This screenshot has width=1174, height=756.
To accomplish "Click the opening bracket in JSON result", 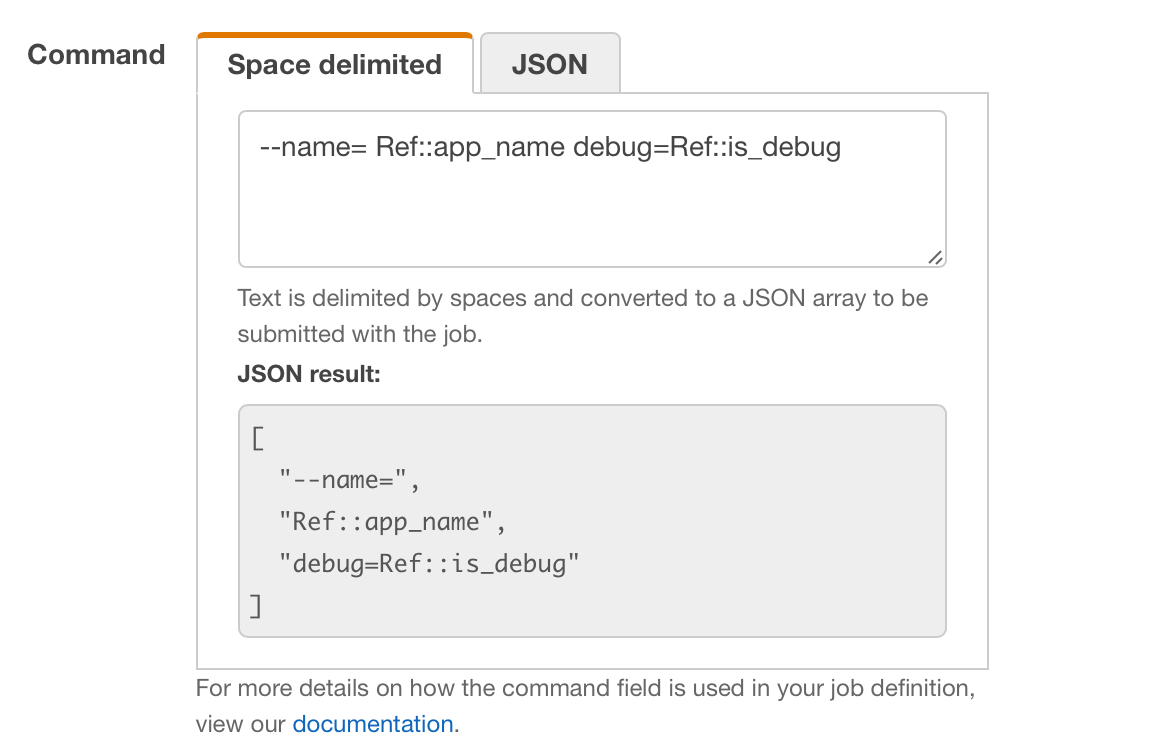I will 257,439.
